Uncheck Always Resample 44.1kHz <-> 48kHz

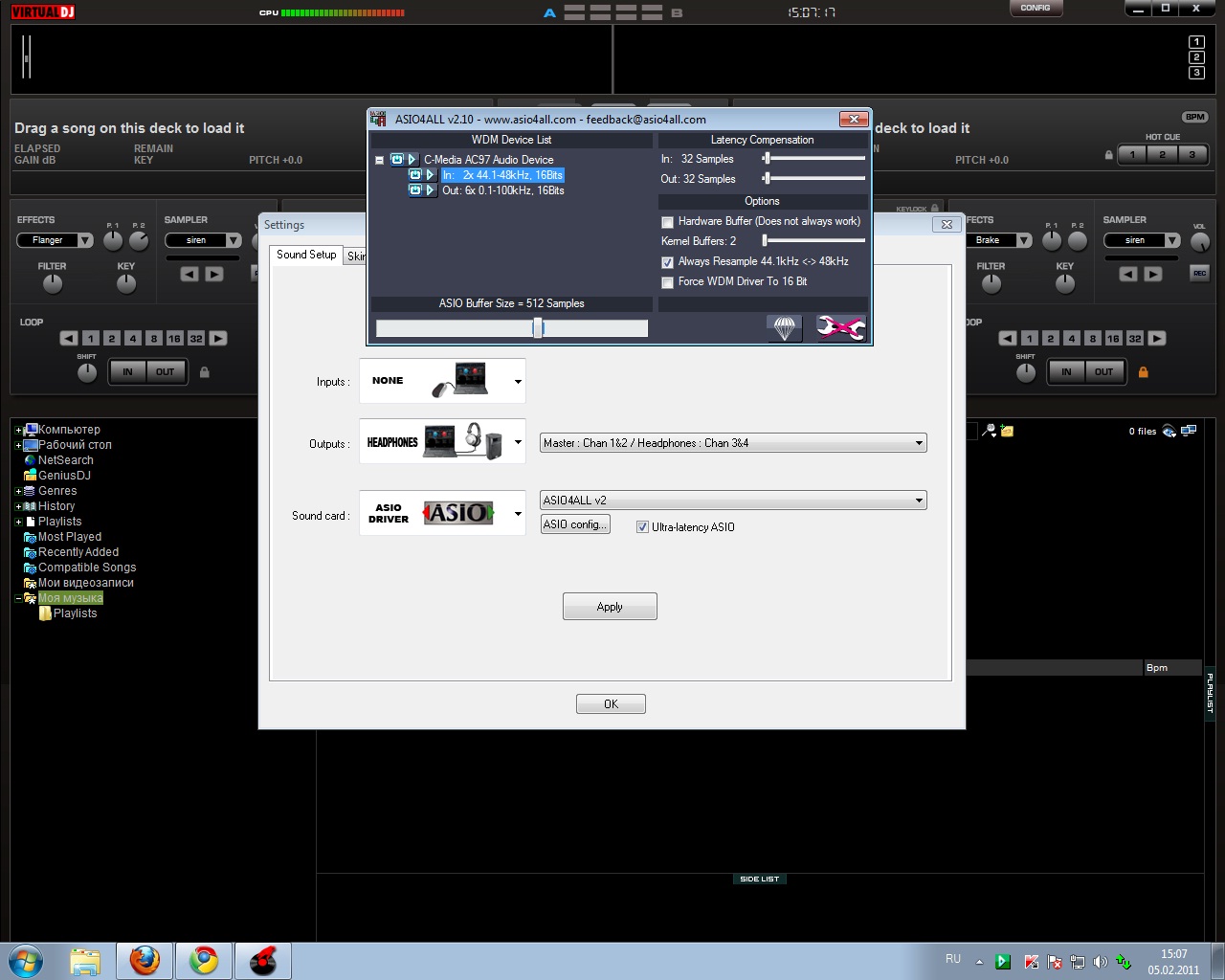tap(668, 262)
